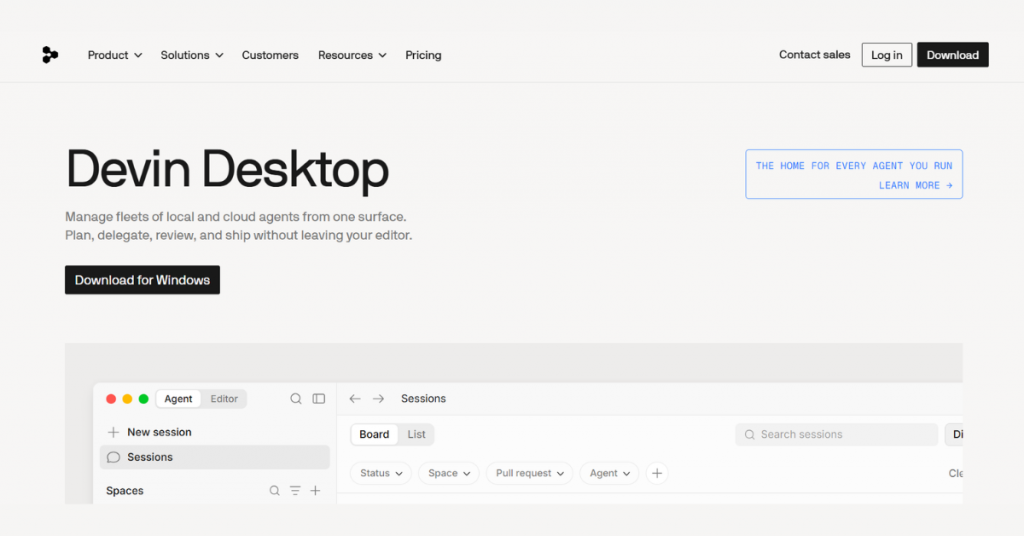Click the chat bubble icon beside Sessions
Screen dimensions: 1024x536
point(113,457)
